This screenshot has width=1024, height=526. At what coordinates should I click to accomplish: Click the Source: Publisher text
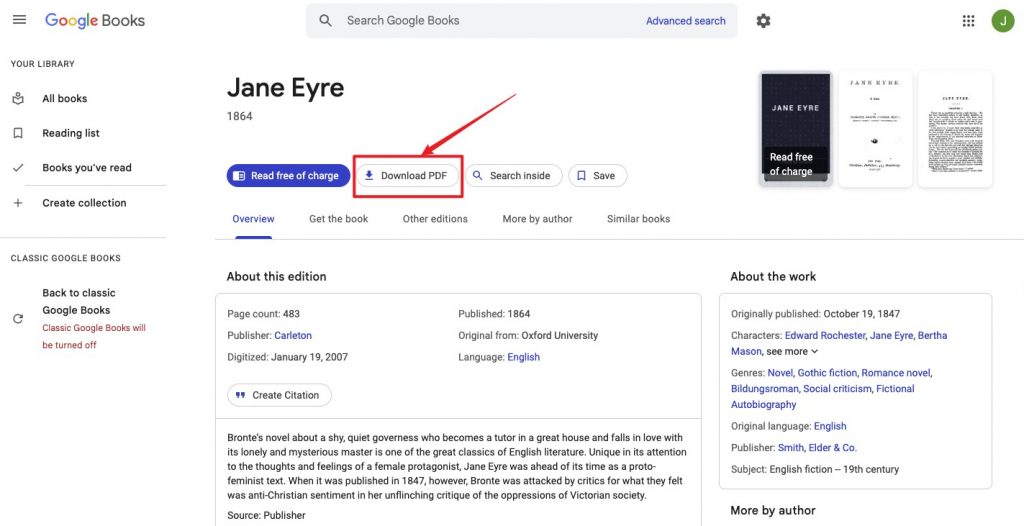pyautogui.click(x=266, y=515)
